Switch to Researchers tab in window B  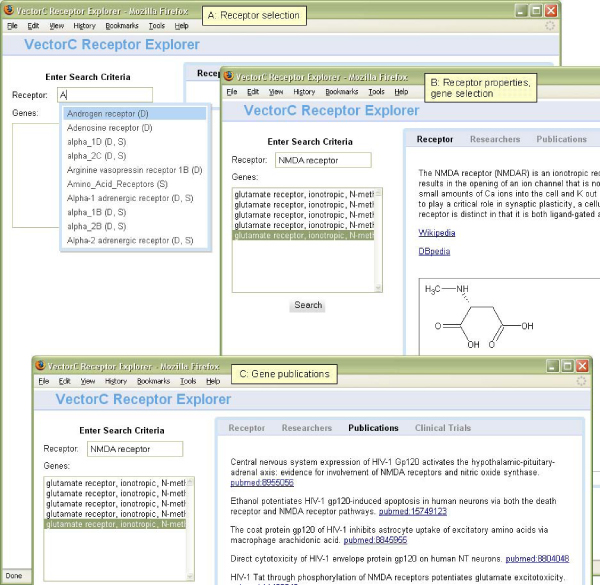[495, 139]
